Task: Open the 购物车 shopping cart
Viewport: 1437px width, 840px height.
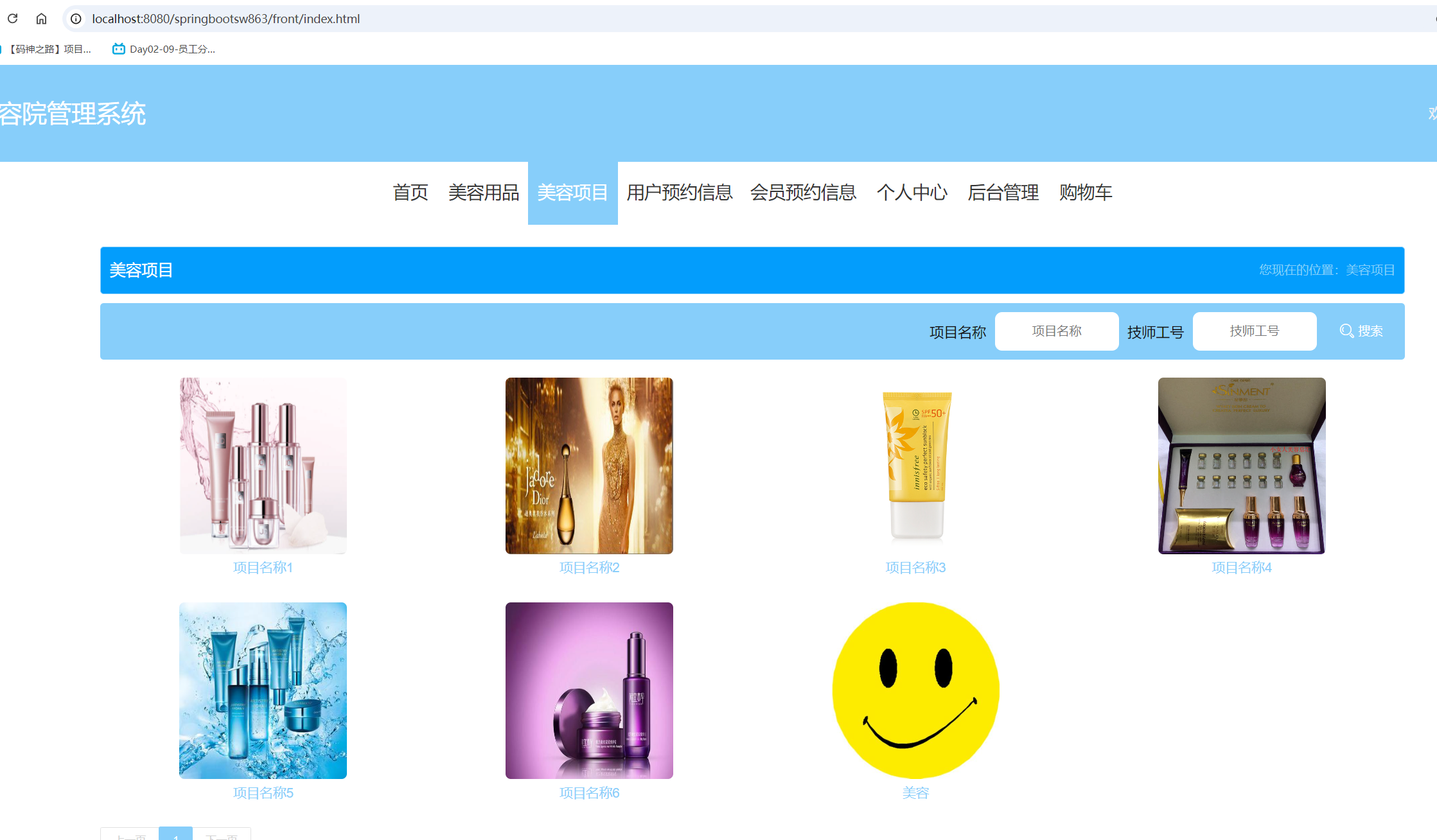Action: tap(1085, 193)
